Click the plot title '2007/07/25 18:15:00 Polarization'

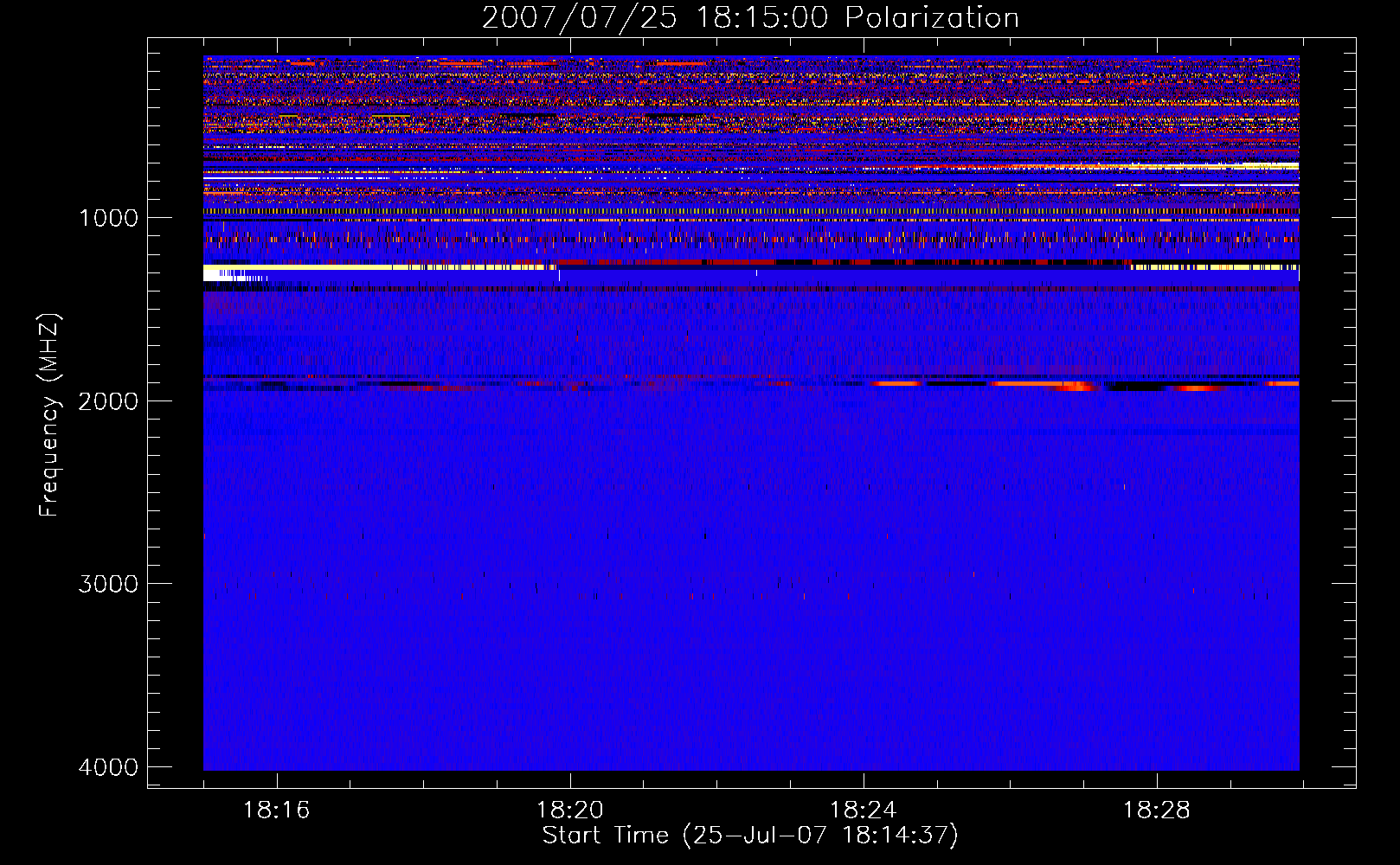click(x=750, y=18)
